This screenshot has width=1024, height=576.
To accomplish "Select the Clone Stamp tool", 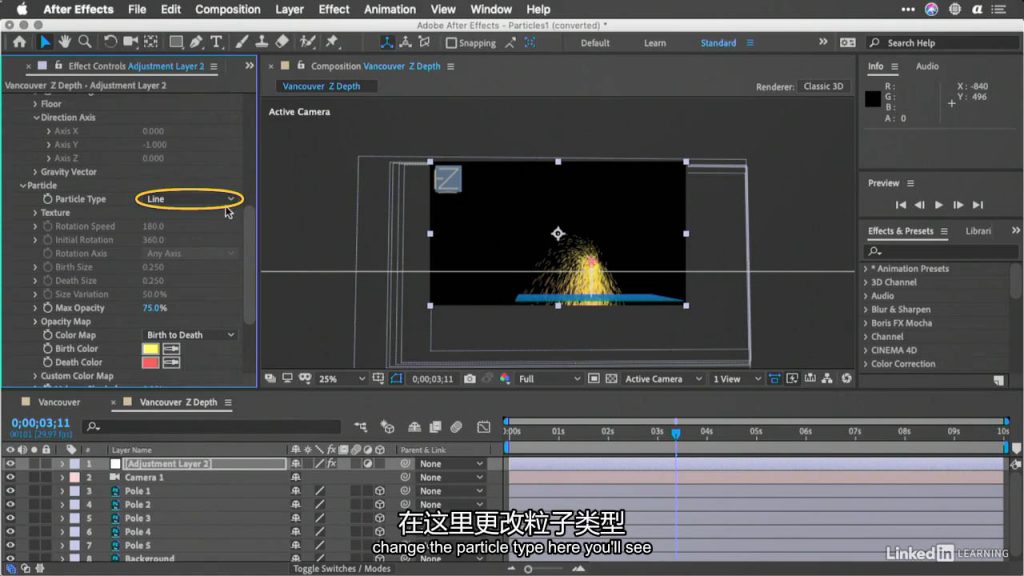I will pyautogui.click(x=262, y=42).
